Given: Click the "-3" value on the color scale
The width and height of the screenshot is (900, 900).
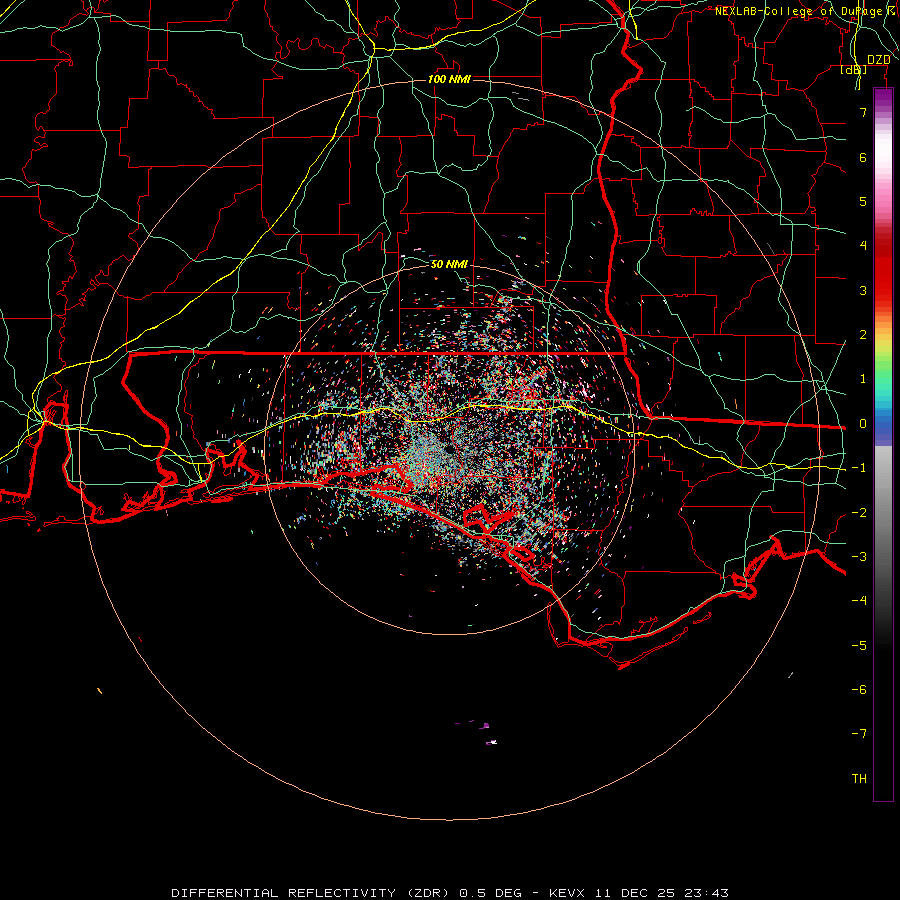Looking at the screenshot, I should pos(859,557).
